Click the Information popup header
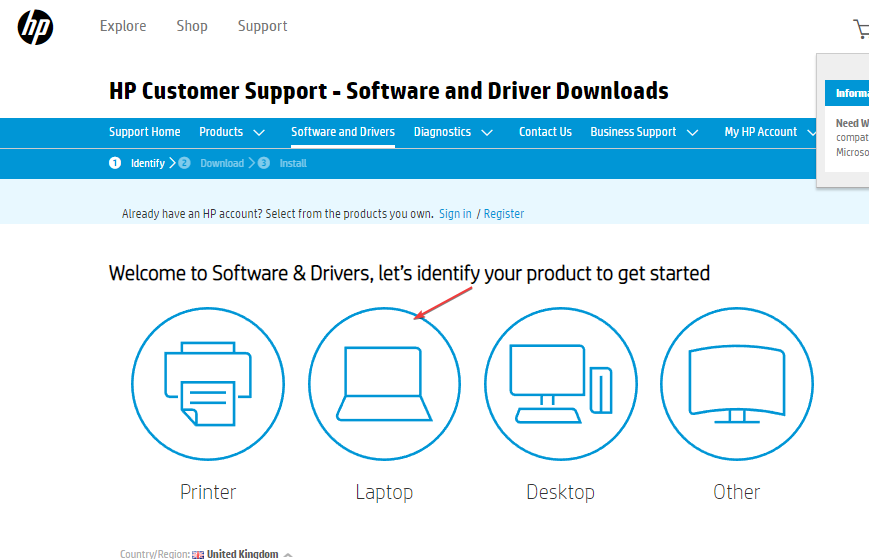This screenshot has height=559, width=869. tap(847, 93)
